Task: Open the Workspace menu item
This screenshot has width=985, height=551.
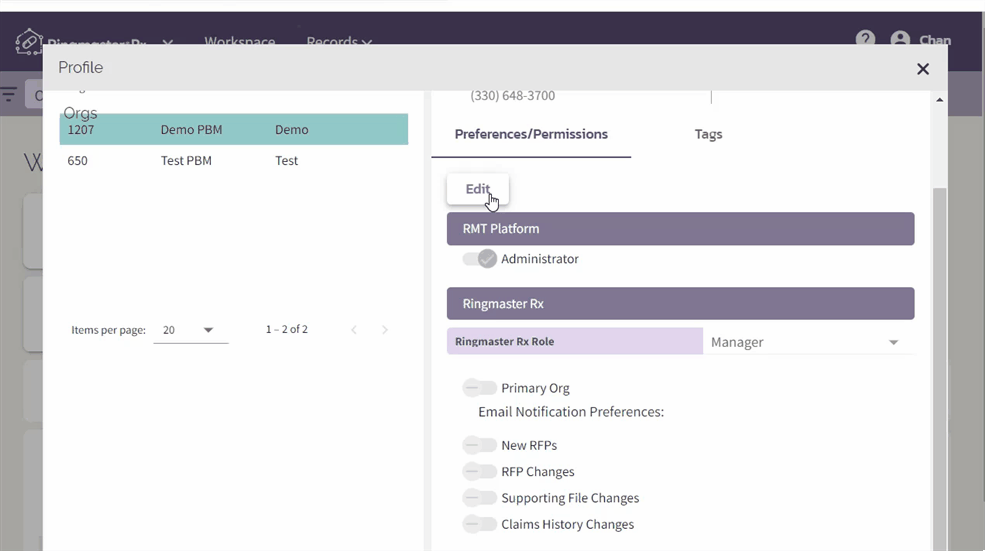Action: click(239, 41)
